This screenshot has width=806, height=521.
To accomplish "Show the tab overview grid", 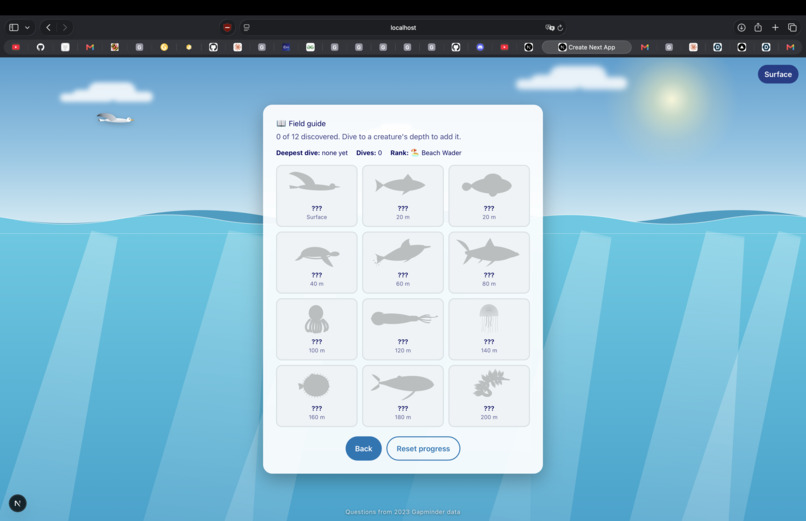I will 792,27.
